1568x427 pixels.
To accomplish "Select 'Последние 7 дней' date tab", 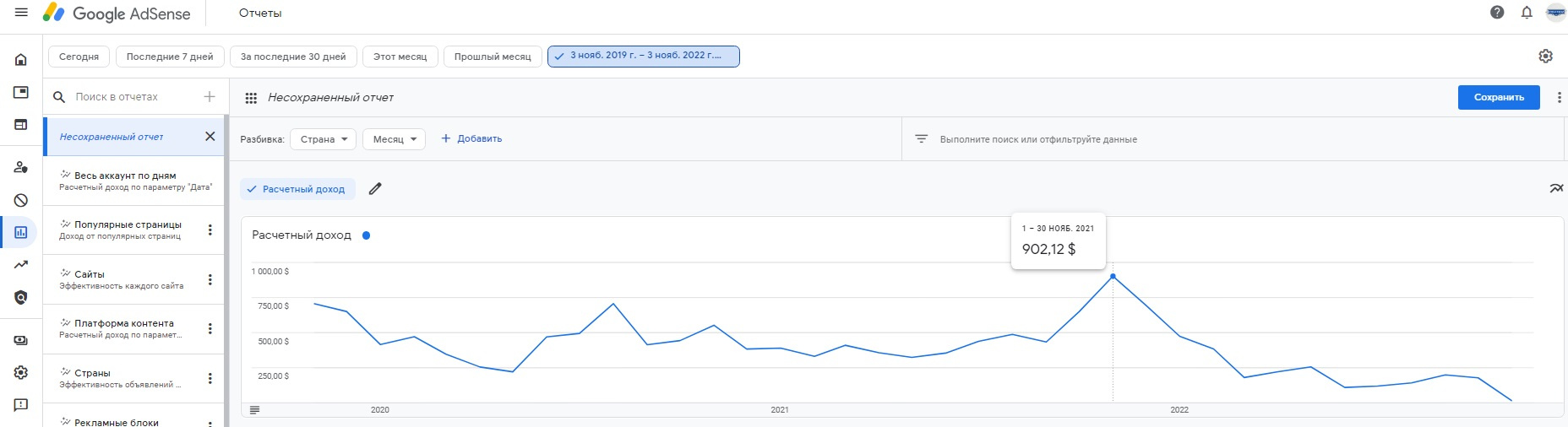I will click(170, 57).
